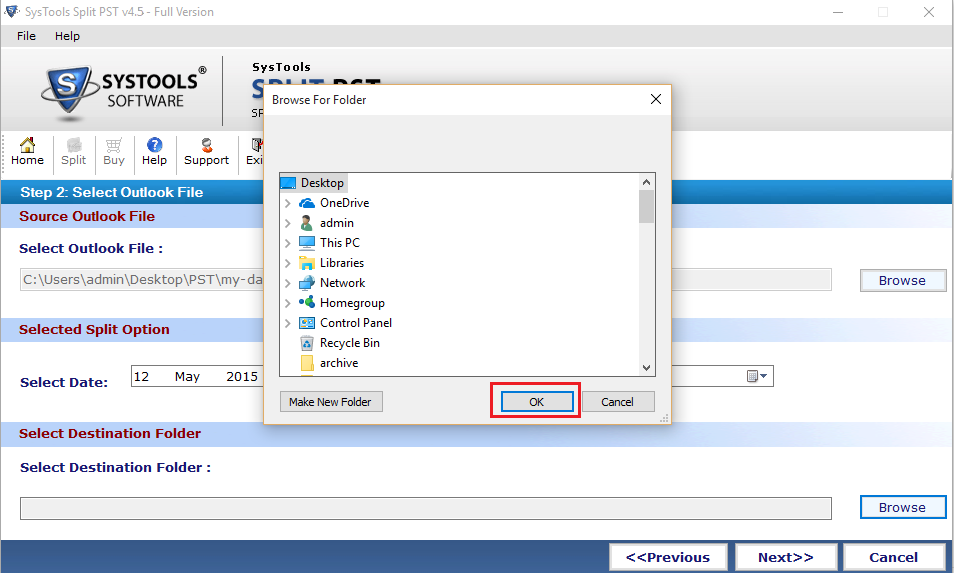Select the archive folder icon
Screen dimensions: 954x573
click(307, 363)
